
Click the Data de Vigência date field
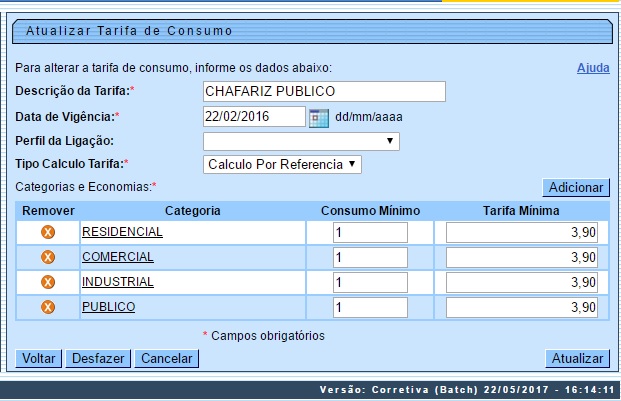click(253, 116)
